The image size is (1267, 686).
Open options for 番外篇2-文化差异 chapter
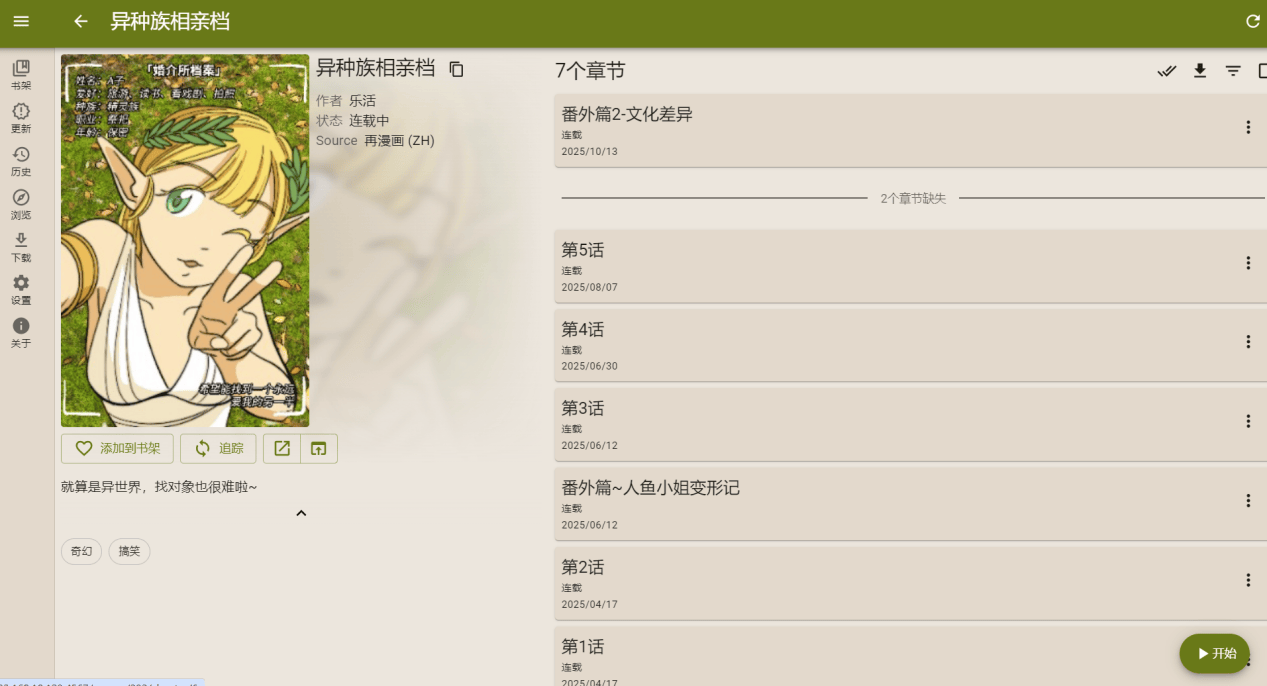(1248, 127)
